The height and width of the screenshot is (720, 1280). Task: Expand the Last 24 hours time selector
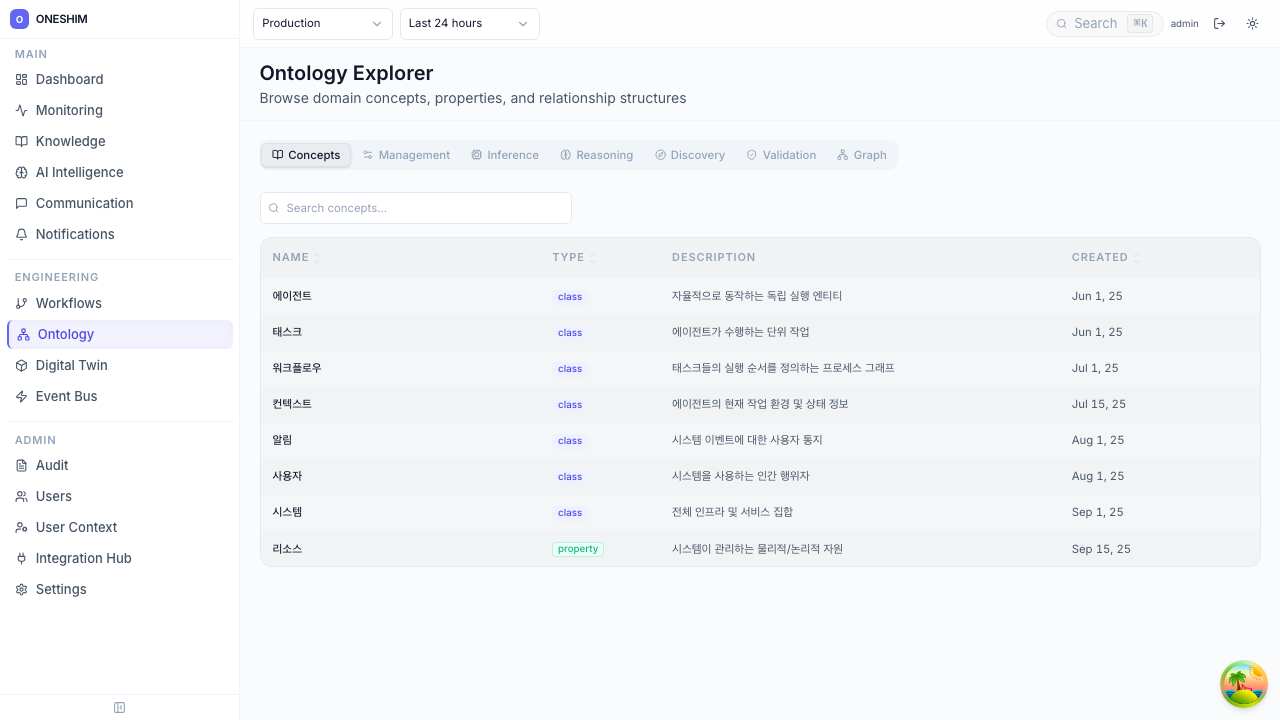[x=469, y=23]
